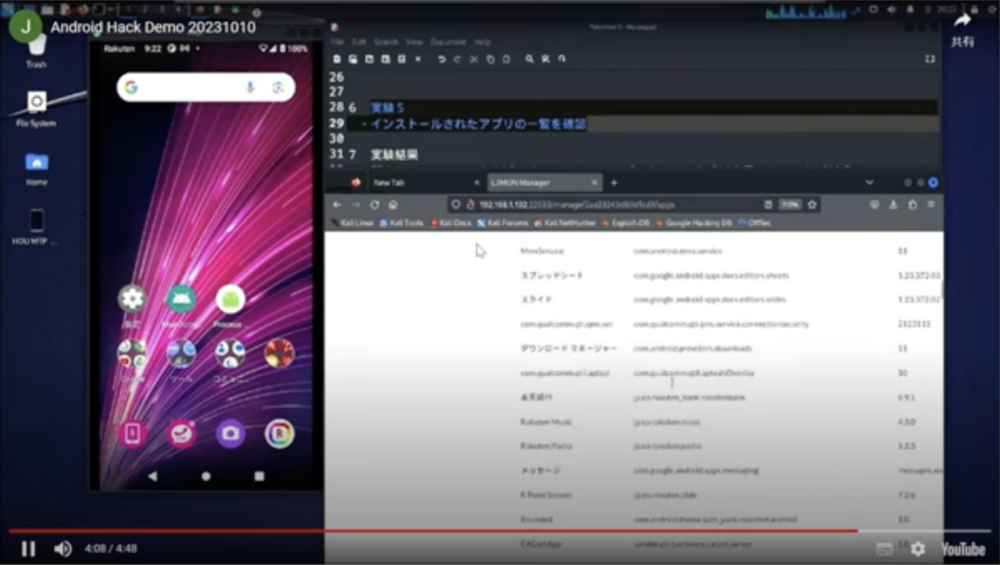
Task: Tap the Google voice search microphone
Action: coord(250,88)
